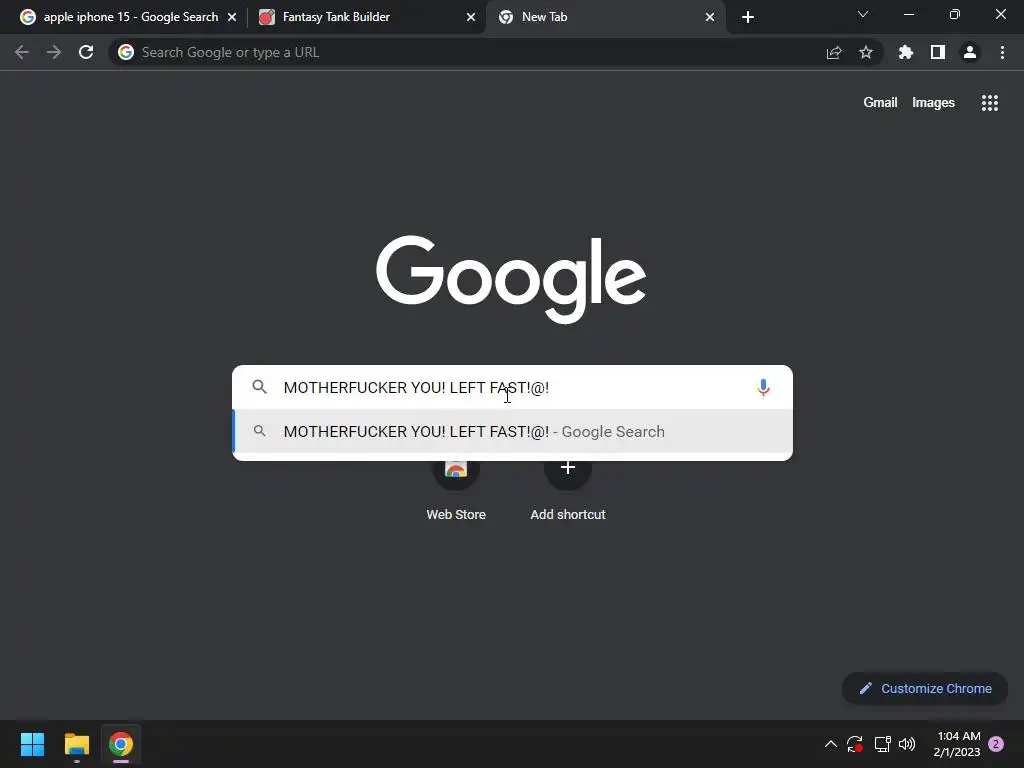Toggle the side panel icon
The image size is (1024, 768).
(x=938, y=52)
